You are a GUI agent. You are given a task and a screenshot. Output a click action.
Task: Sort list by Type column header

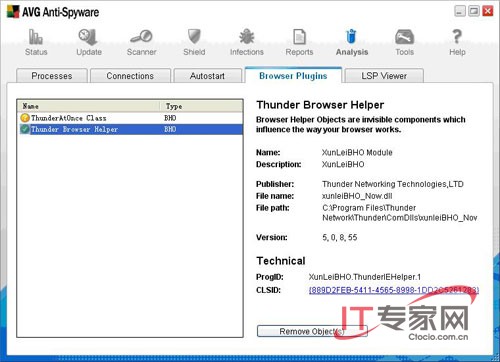[201, 106]
